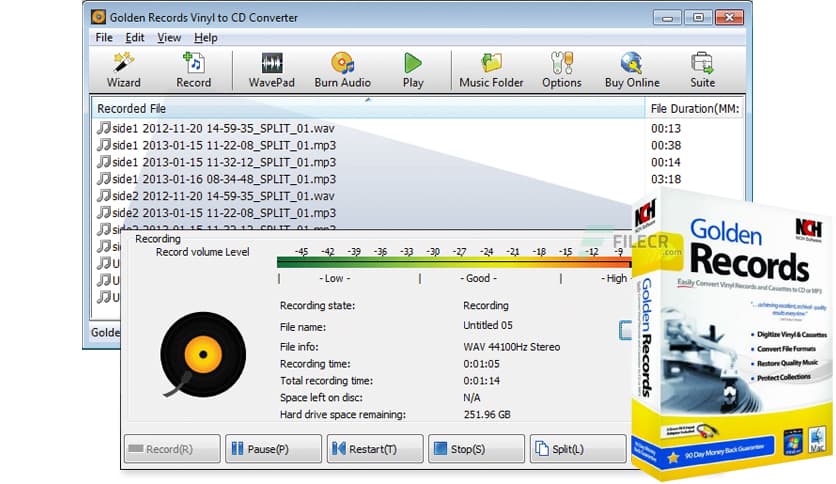The image size is (836, 484).
Task: Open the Wizard tool
Action: tap(124, 70)
